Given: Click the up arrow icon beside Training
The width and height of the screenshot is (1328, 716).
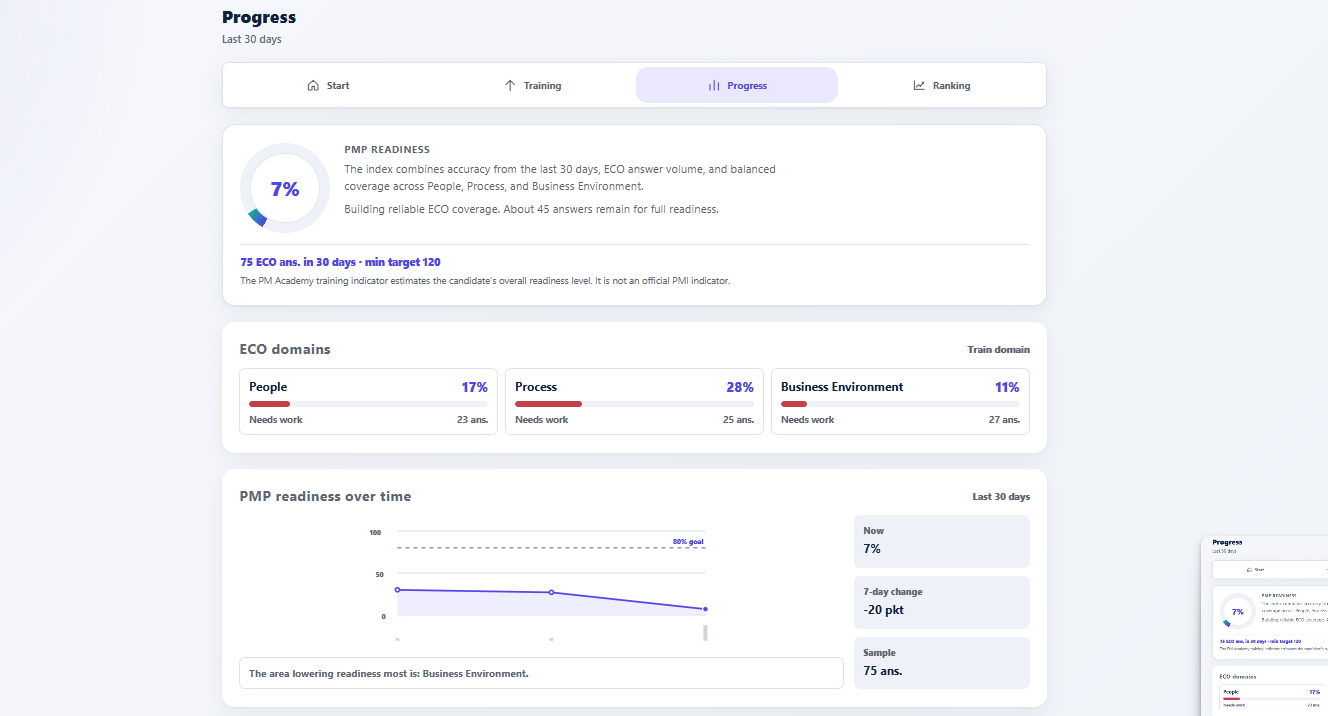Looking at the screenshot, I should coord(510,86).
